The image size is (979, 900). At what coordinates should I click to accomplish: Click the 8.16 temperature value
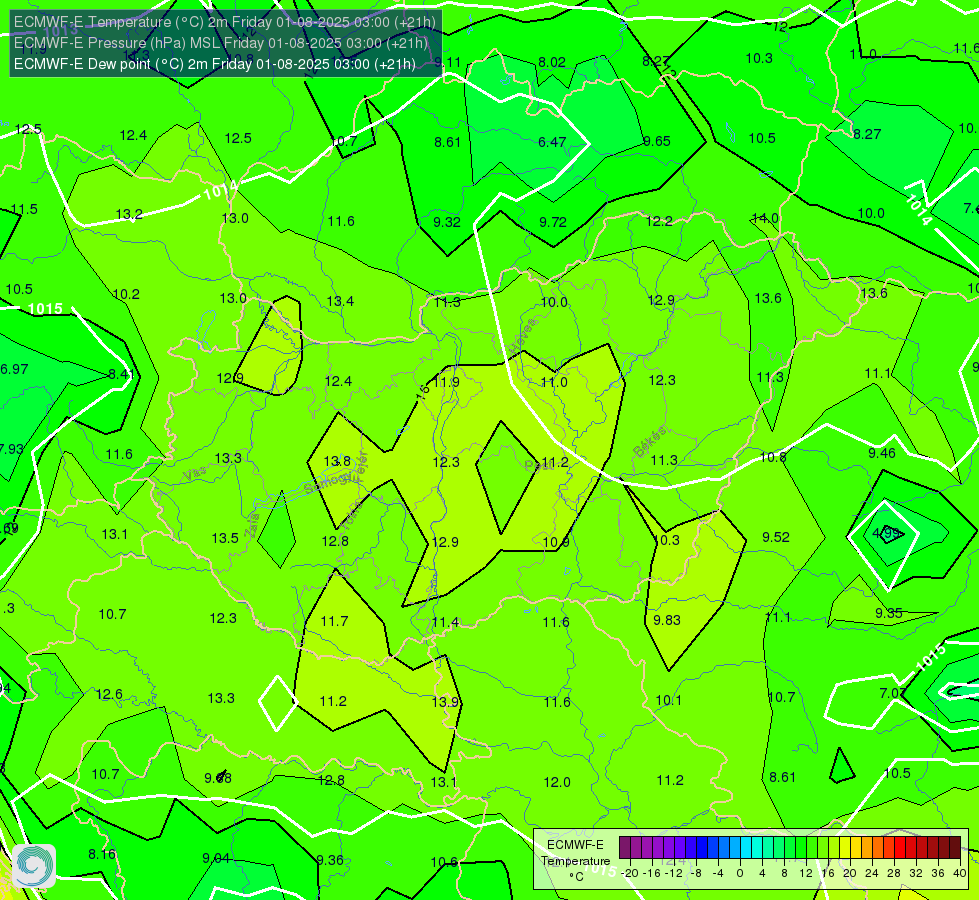tap(102, 854)
